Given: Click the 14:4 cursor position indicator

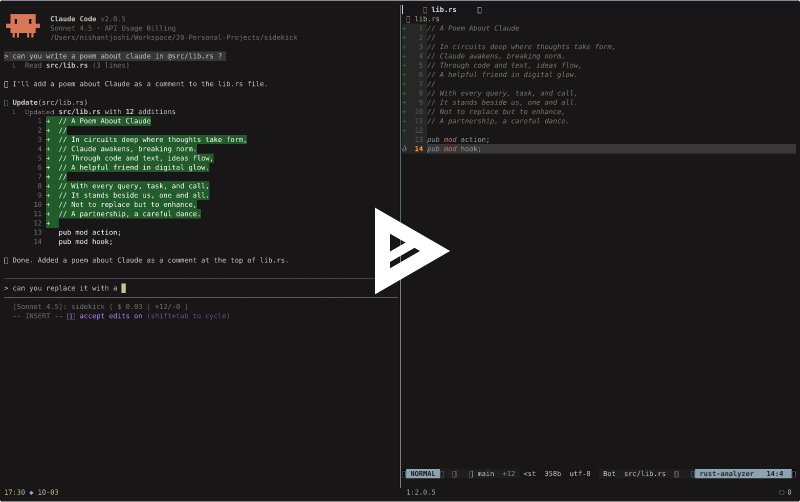Looking at the screenshot, I should [x=774, y=474].
